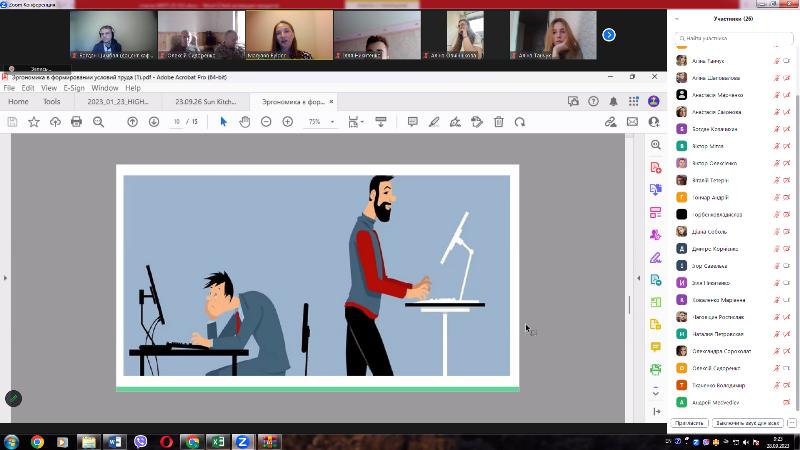This screenshot has width=800, height=450.
Task: Click the Delete trash icon in toolbar
Action: click(498, 122)
